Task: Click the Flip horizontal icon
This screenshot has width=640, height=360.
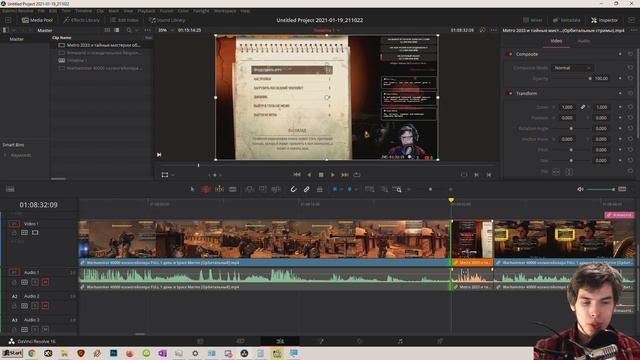Action: click(556, 172)
